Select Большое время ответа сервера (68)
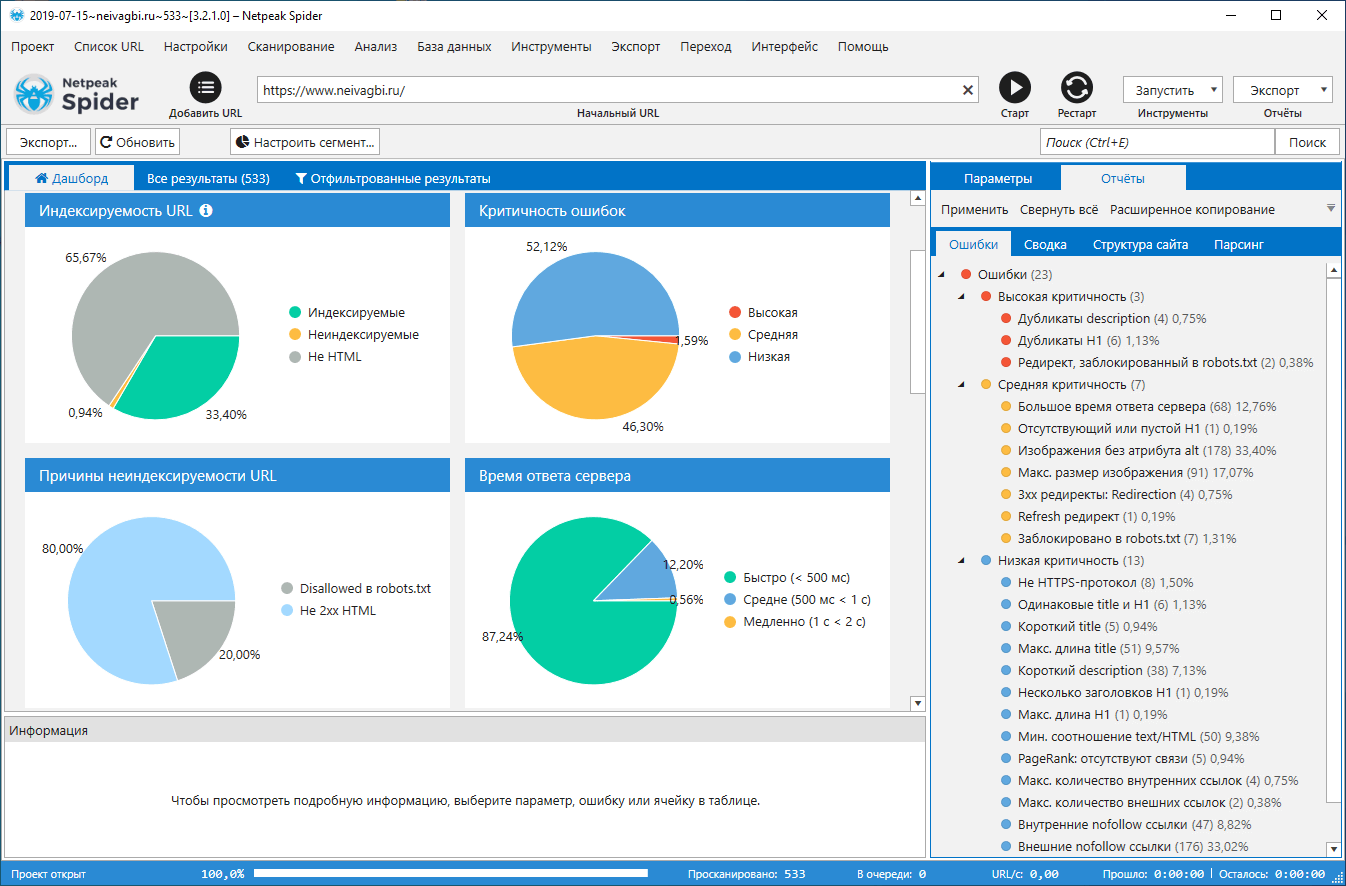Image resolution: width=1346 pixels, height=886 pixels. 1138,407
